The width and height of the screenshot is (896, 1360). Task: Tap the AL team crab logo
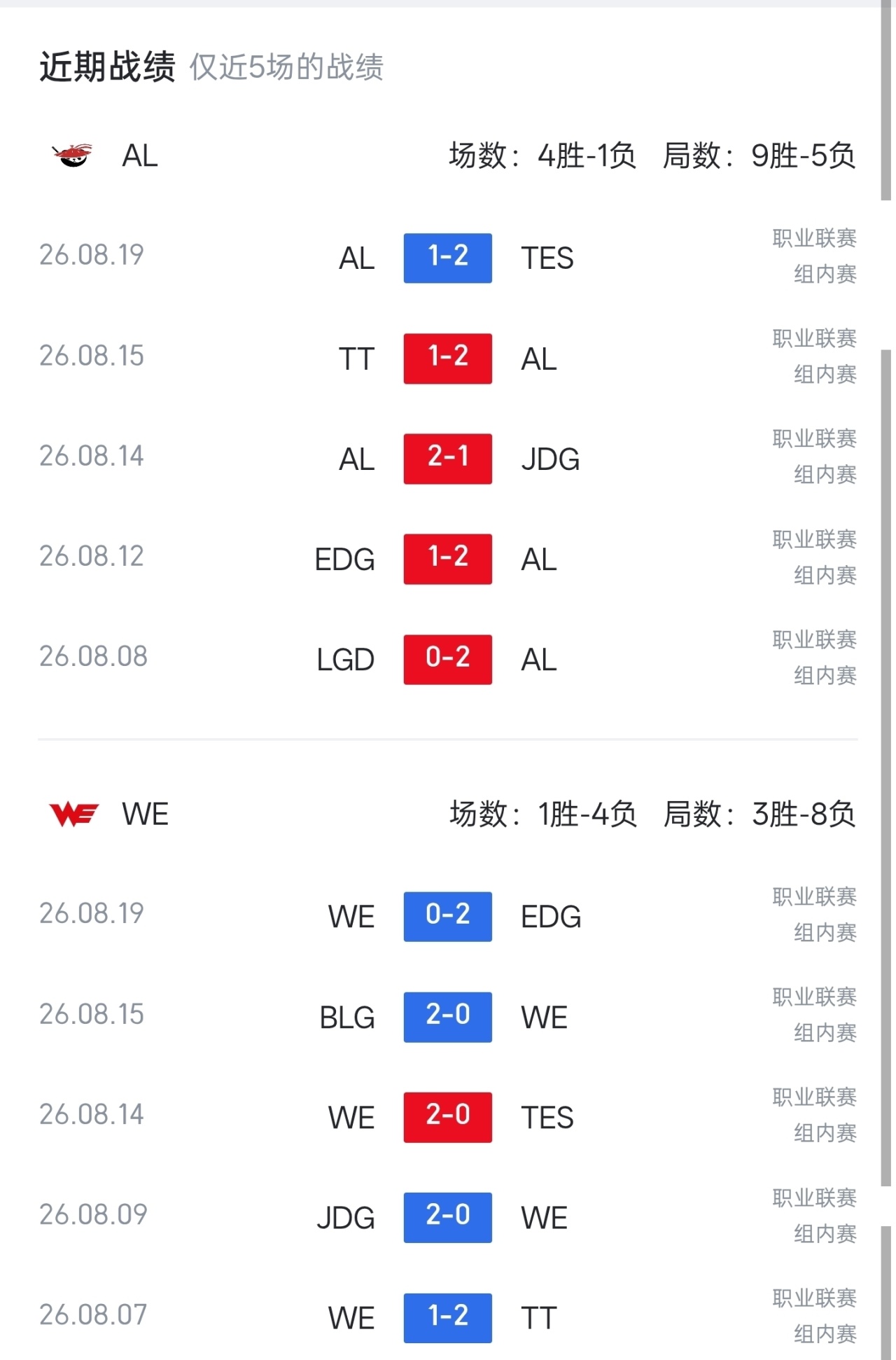(x=72, y=155)
